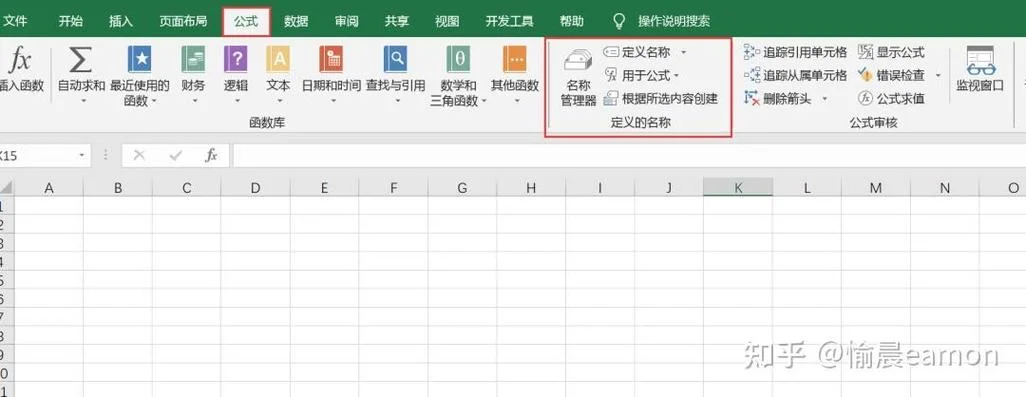Expand the 财务 dropdown arrow
Viewport: 1026px width, 397px height.
194,101
